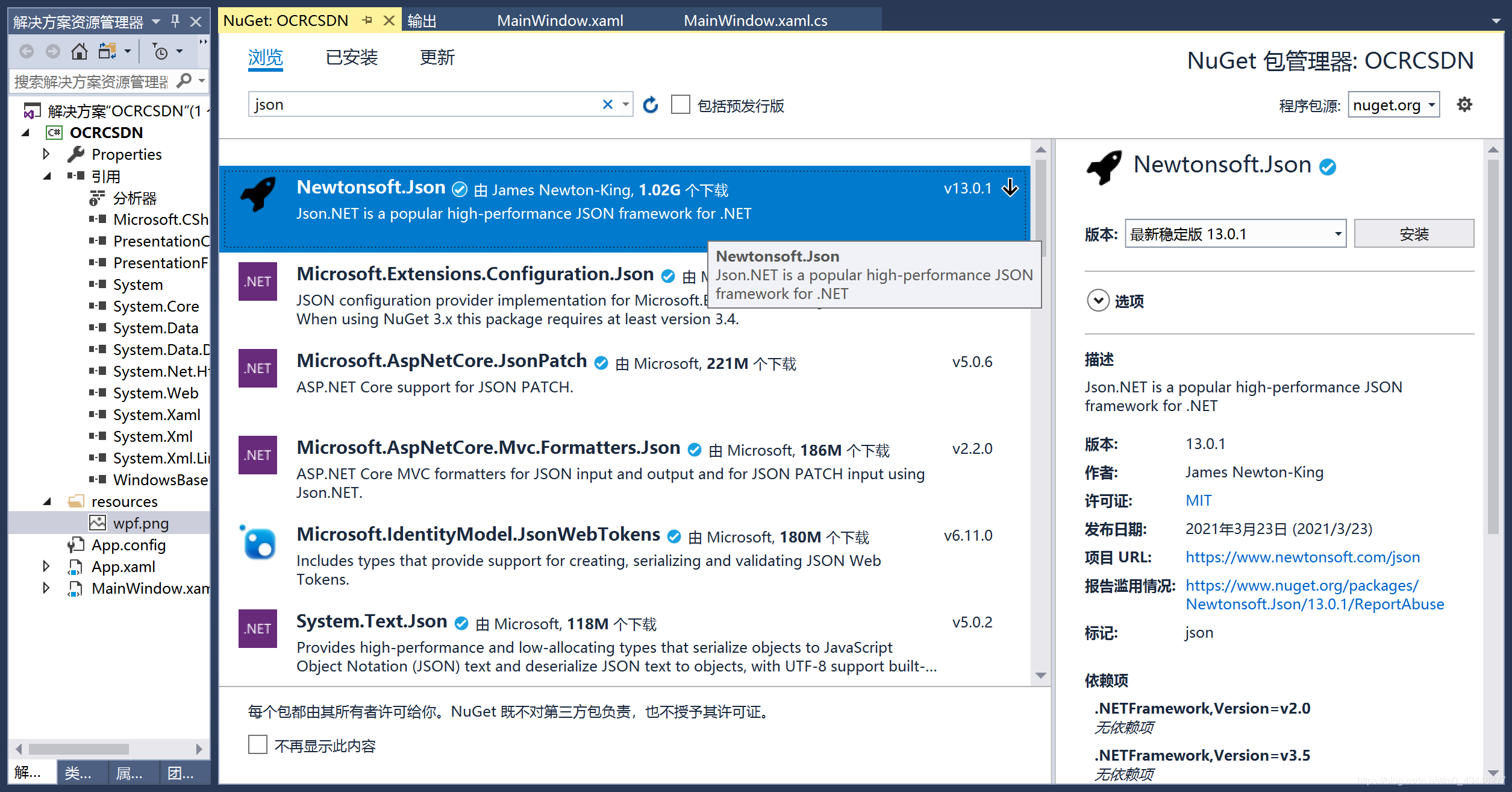Clear the json search text
The width and height of the screenshot is (1512, 792).
pos(608,105)
